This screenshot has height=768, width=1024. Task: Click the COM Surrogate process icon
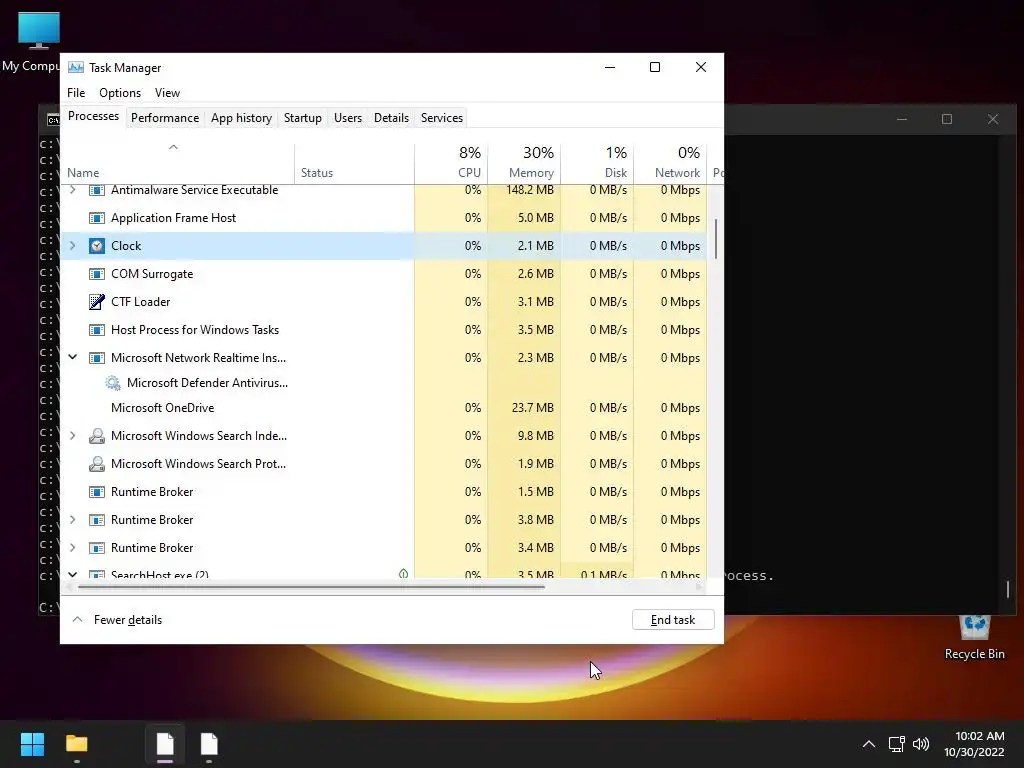[x=97, y=274]
